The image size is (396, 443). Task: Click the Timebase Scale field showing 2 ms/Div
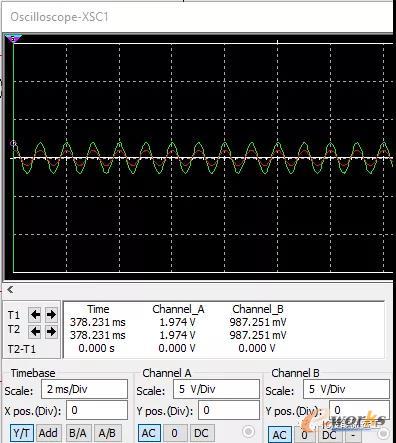(84, 389)
